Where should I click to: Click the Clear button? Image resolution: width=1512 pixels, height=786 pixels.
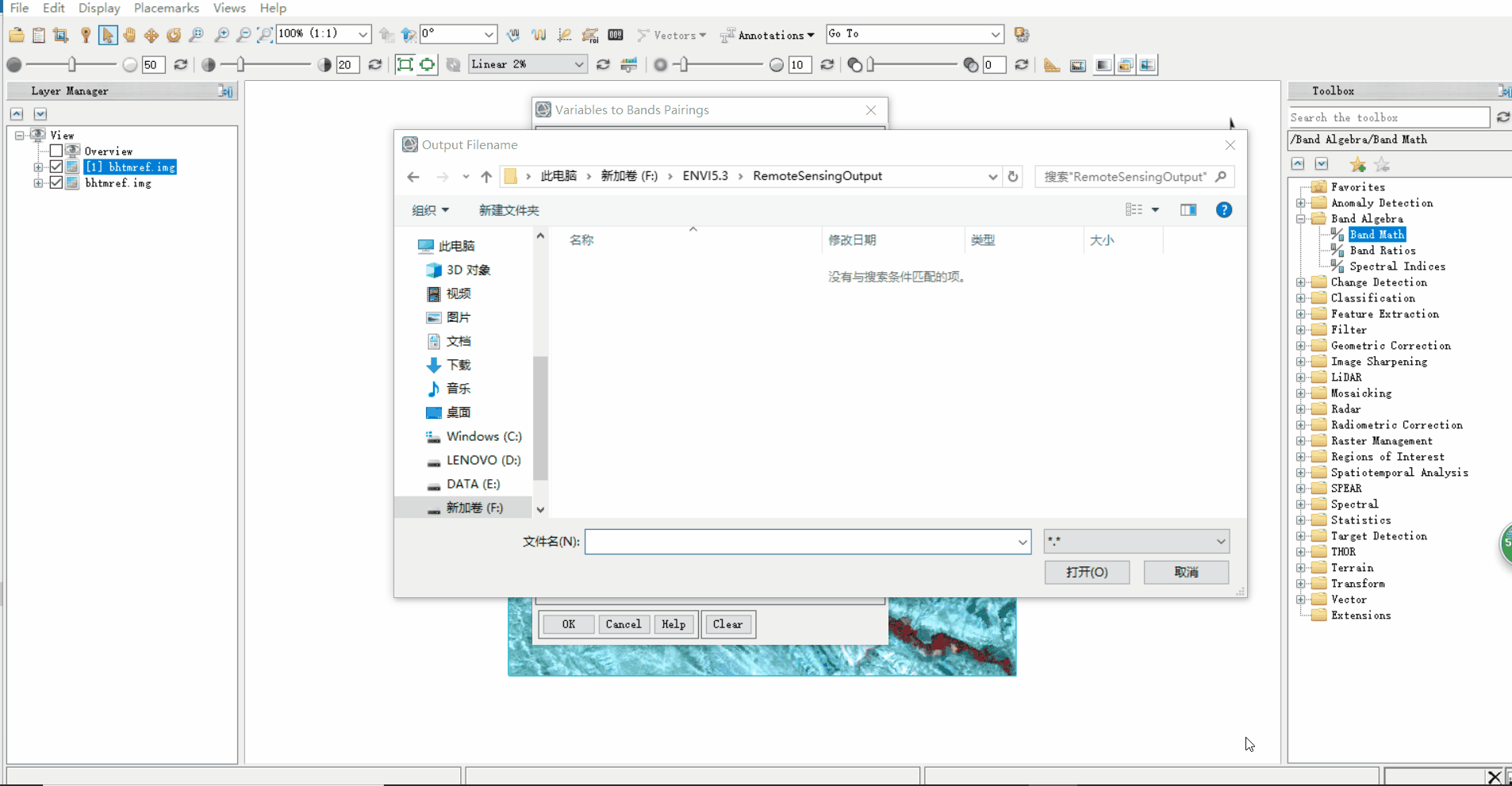pos(727,624)
